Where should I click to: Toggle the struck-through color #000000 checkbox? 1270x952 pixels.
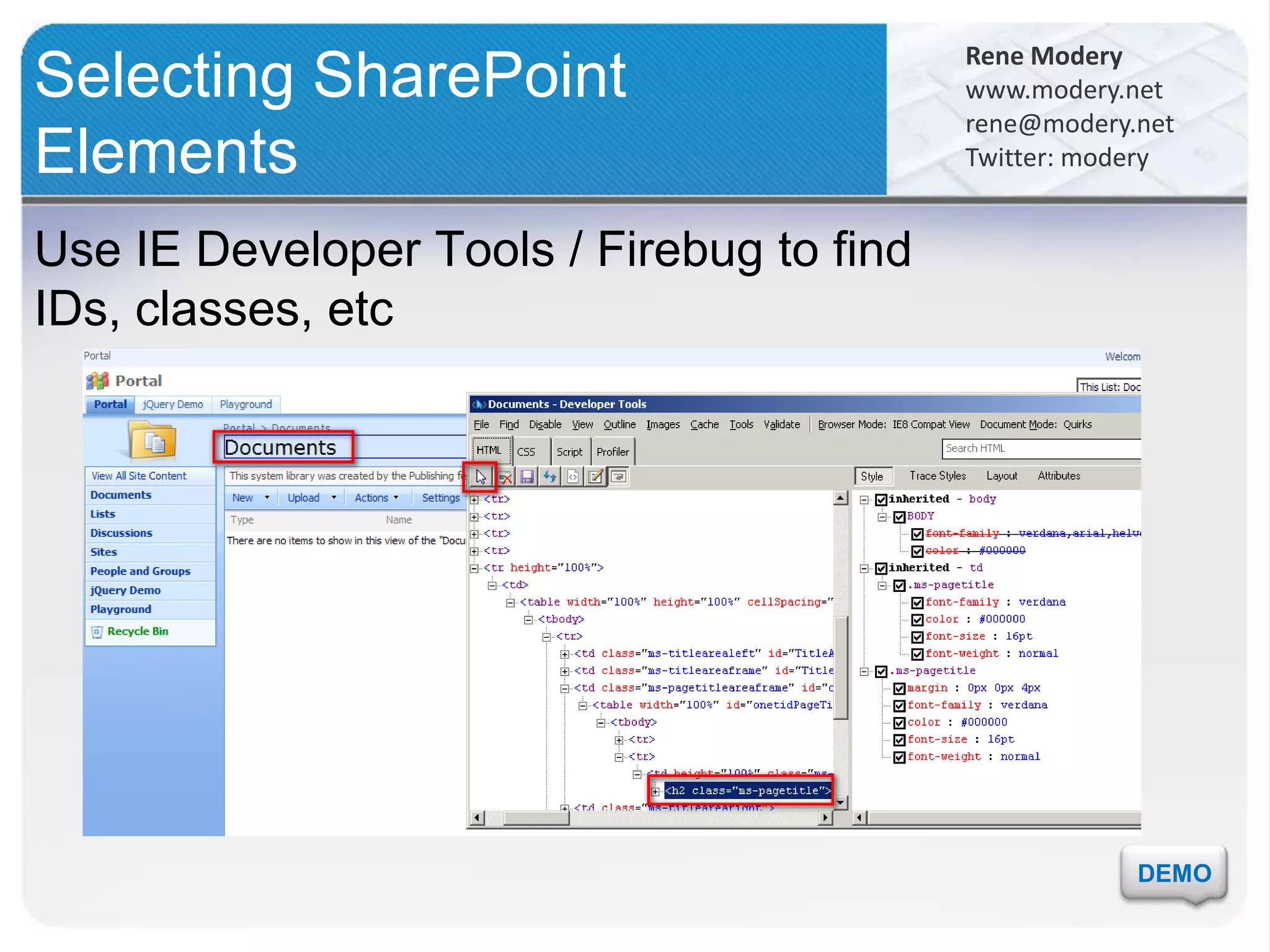[917, 551]
